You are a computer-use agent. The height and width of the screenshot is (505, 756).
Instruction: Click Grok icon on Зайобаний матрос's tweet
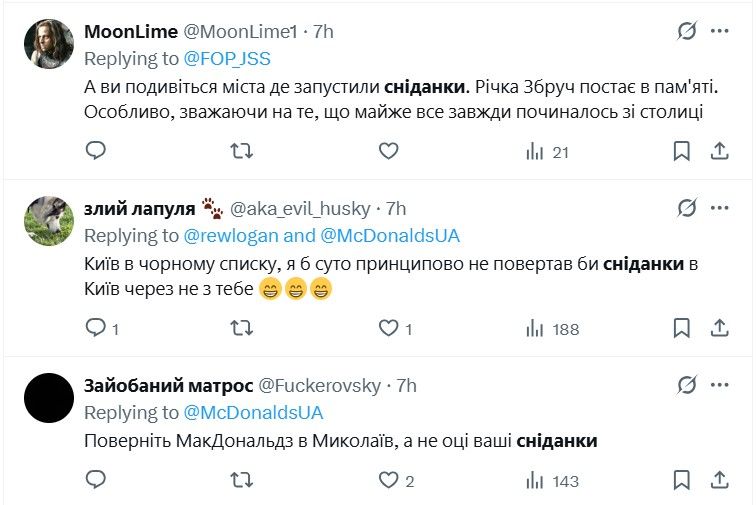[x=686, y=385]
